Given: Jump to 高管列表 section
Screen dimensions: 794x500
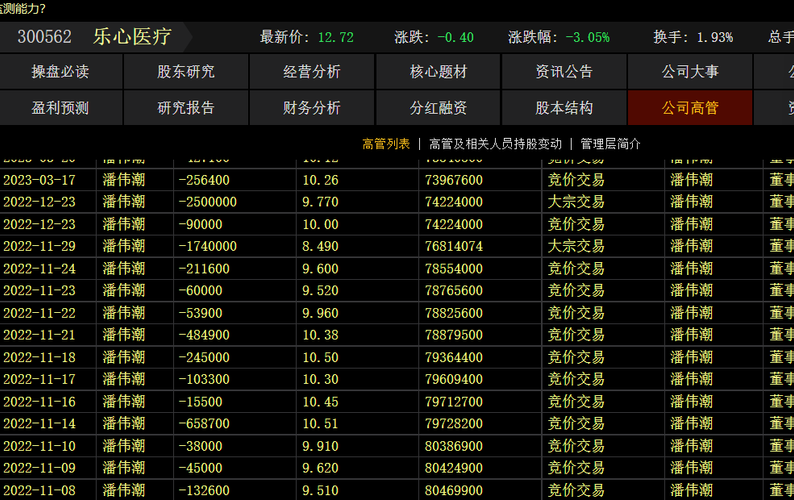Looking at the screenshot, I should click(386, 144).
